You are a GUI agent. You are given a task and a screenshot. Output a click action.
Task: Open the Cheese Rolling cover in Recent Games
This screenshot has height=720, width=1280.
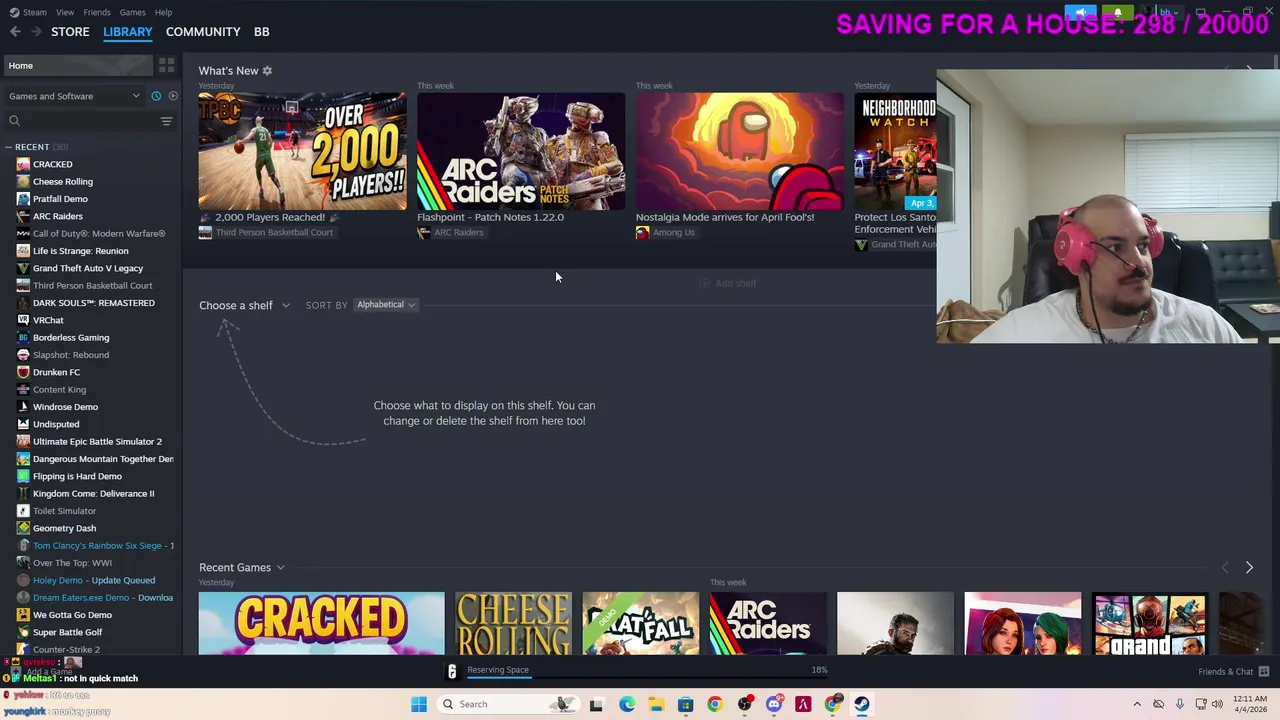coord(513,624)
